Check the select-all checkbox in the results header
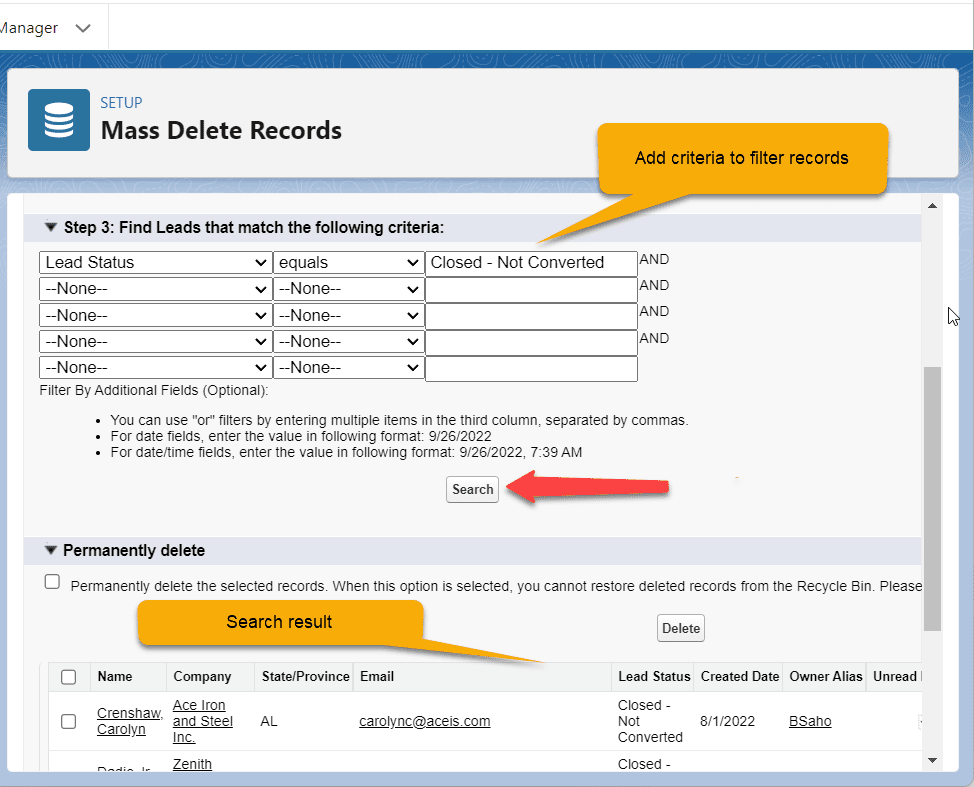This screenshot has height=787, width=974. 68,676
